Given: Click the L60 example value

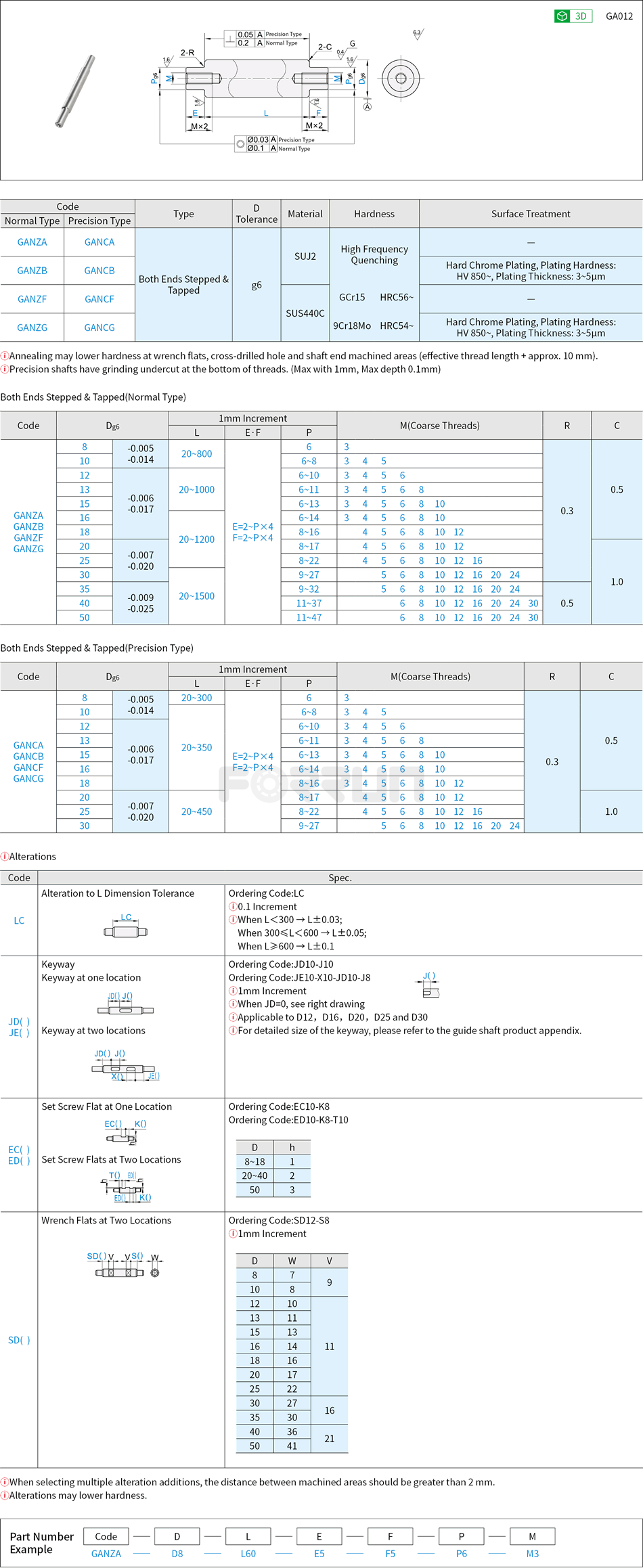Looking at the screenshot, I should (248, 1554).
